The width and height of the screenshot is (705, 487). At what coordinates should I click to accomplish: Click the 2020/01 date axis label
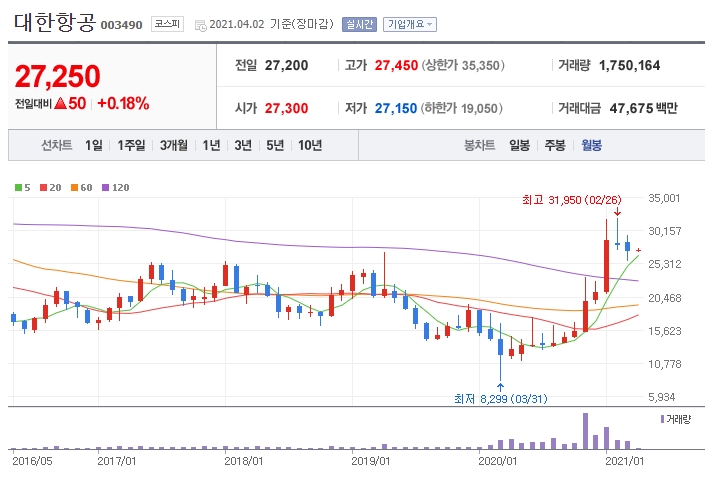click(498, 461)
